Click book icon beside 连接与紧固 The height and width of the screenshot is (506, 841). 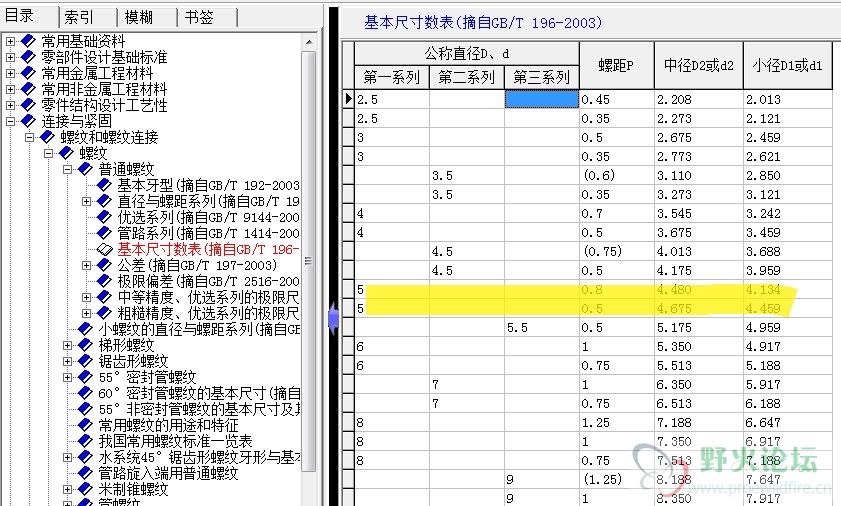click(x=28, y=121)
